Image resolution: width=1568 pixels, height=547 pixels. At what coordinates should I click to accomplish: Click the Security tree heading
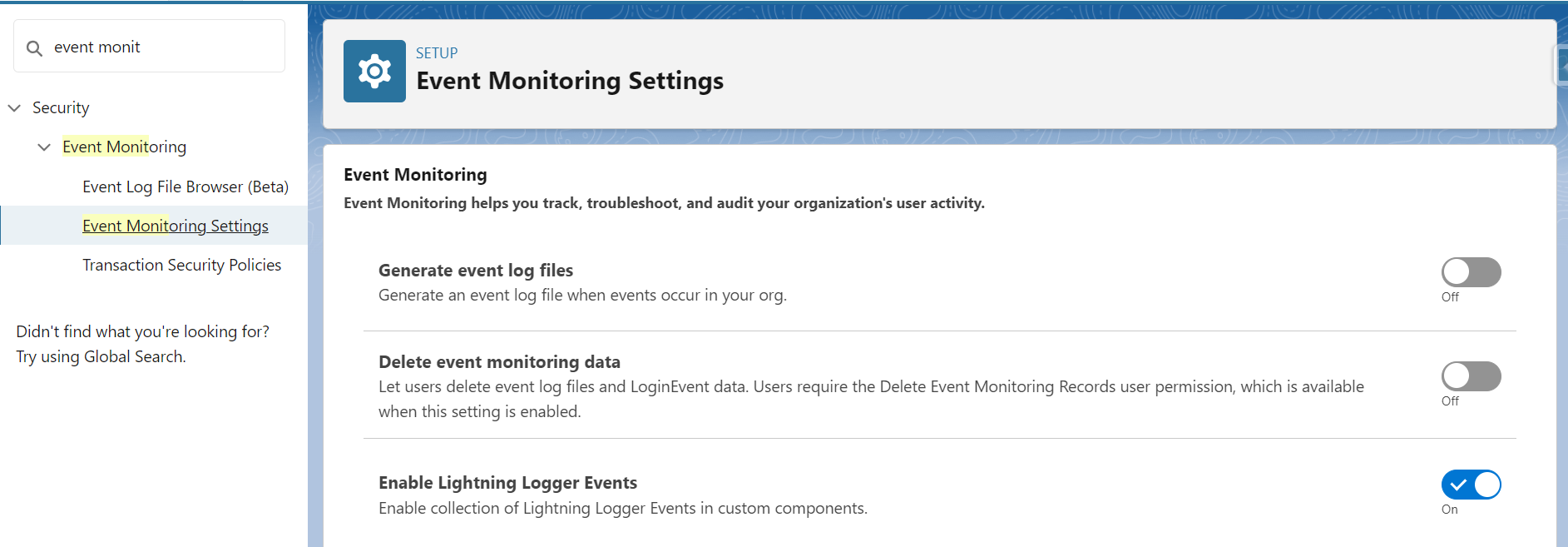(61, 107)
